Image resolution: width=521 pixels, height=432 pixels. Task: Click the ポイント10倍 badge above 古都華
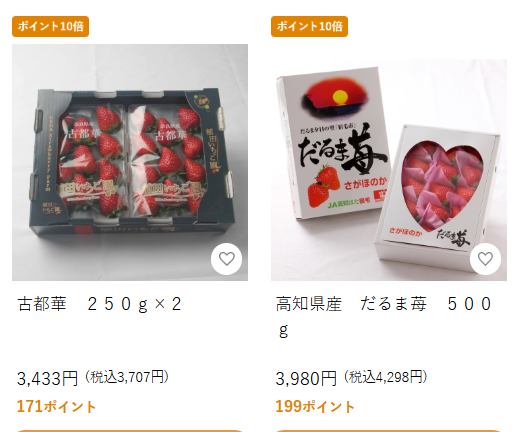coord(50,26)
